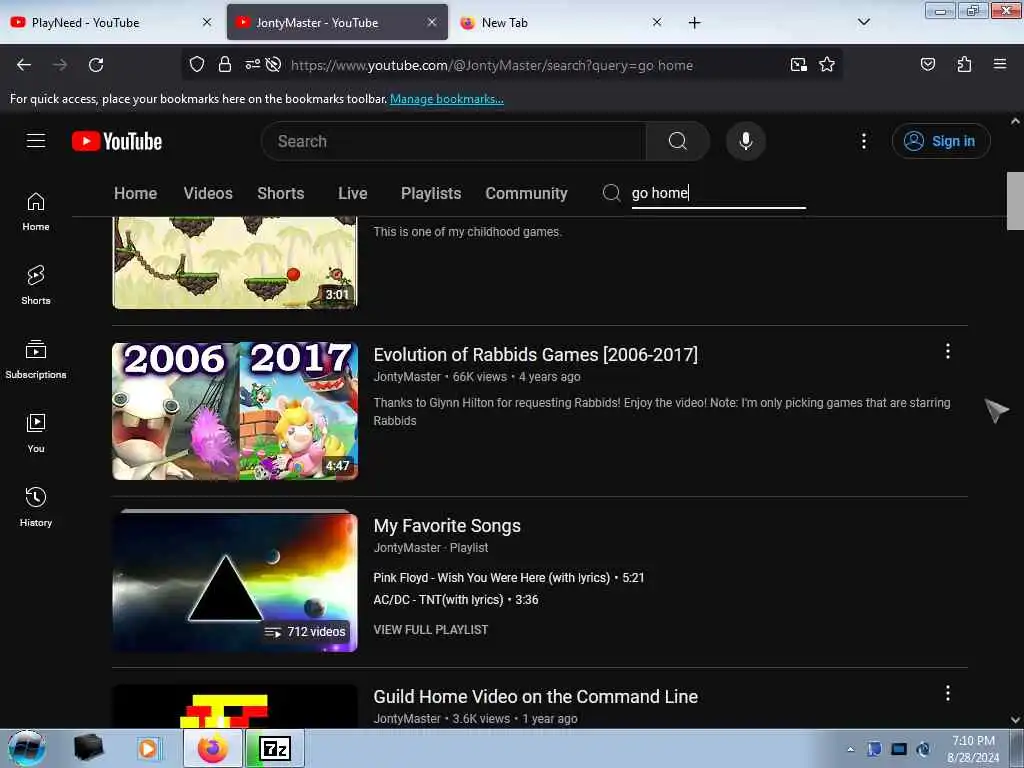Click the Firefox taskbar icon

pos(212,748)
